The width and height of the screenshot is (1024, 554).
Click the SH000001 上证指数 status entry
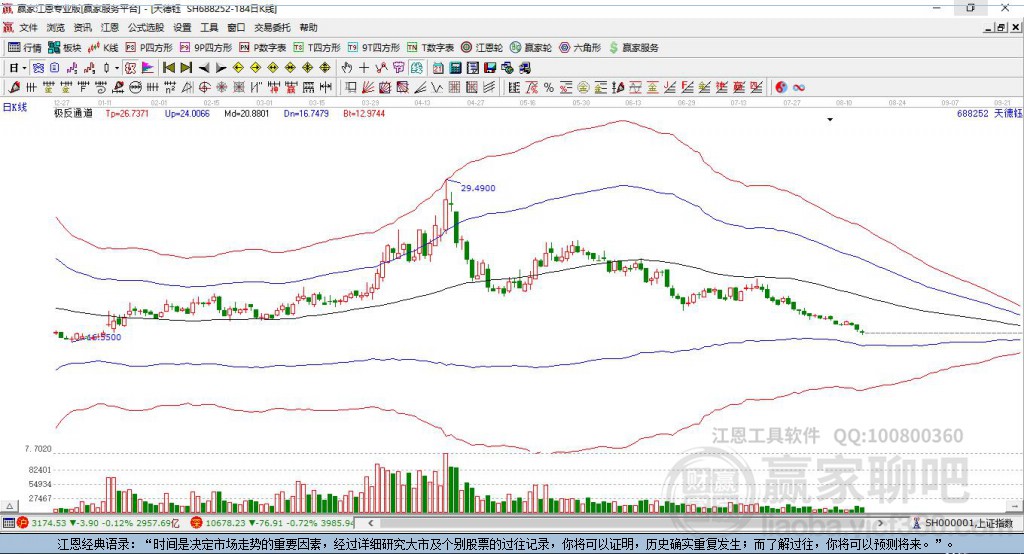click(x=963, y=523)
